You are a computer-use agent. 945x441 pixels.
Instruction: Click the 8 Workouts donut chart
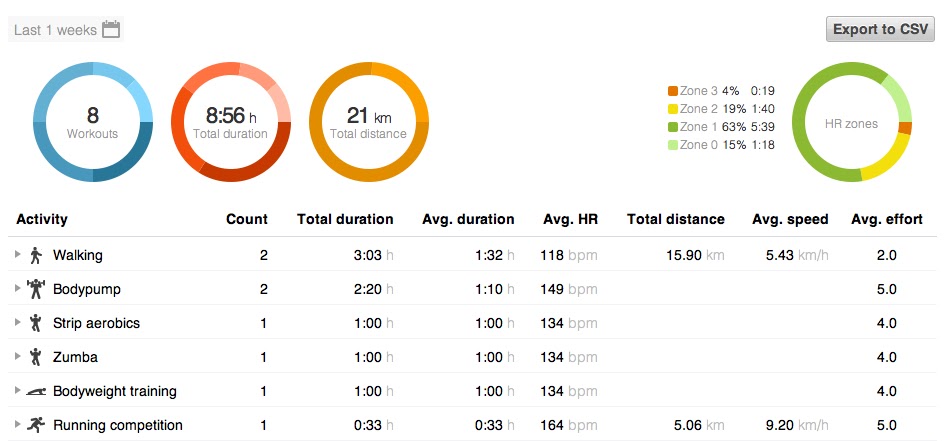point(93,122)
